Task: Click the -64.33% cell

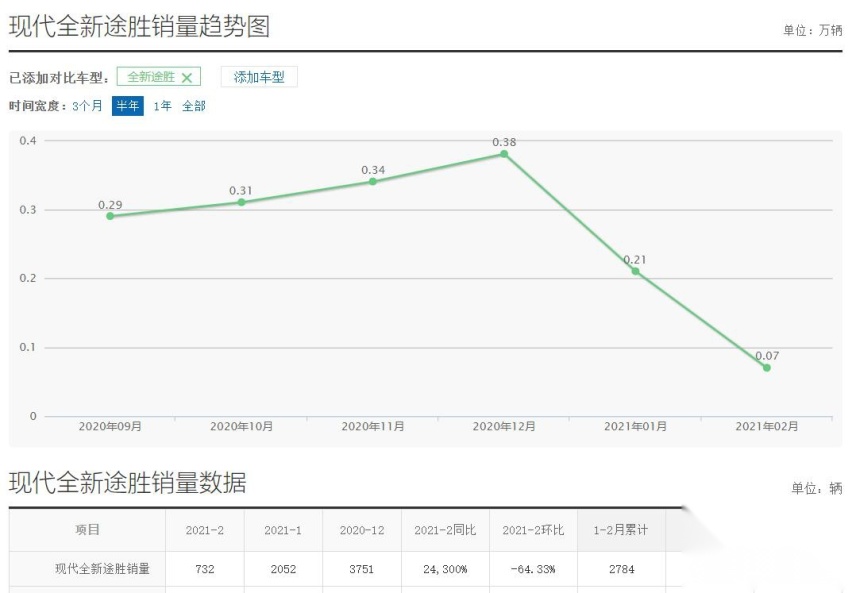Action: (x=533, y=570)
